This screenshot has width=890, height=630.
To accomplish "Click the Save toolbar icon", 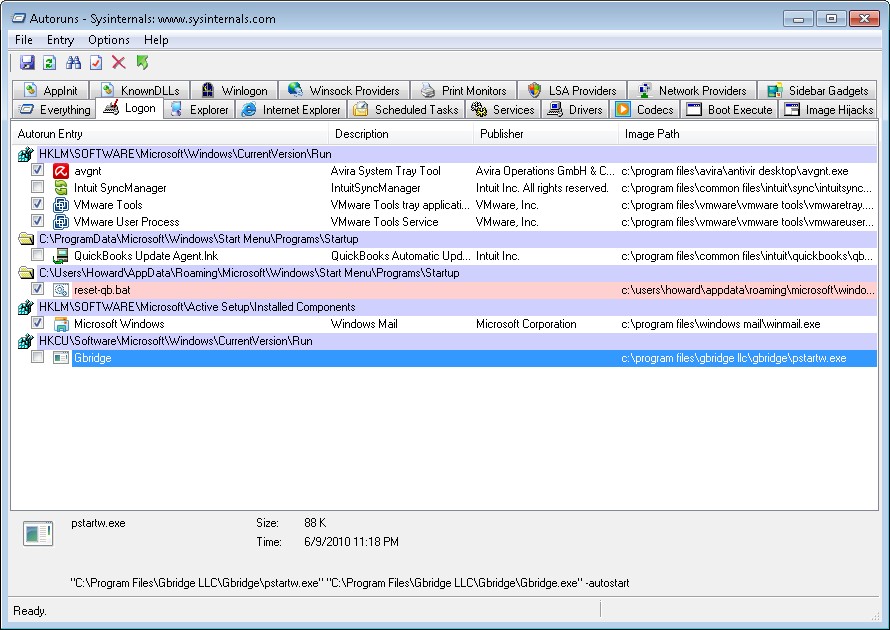I will pyautogui.click(x=27, y=62).
